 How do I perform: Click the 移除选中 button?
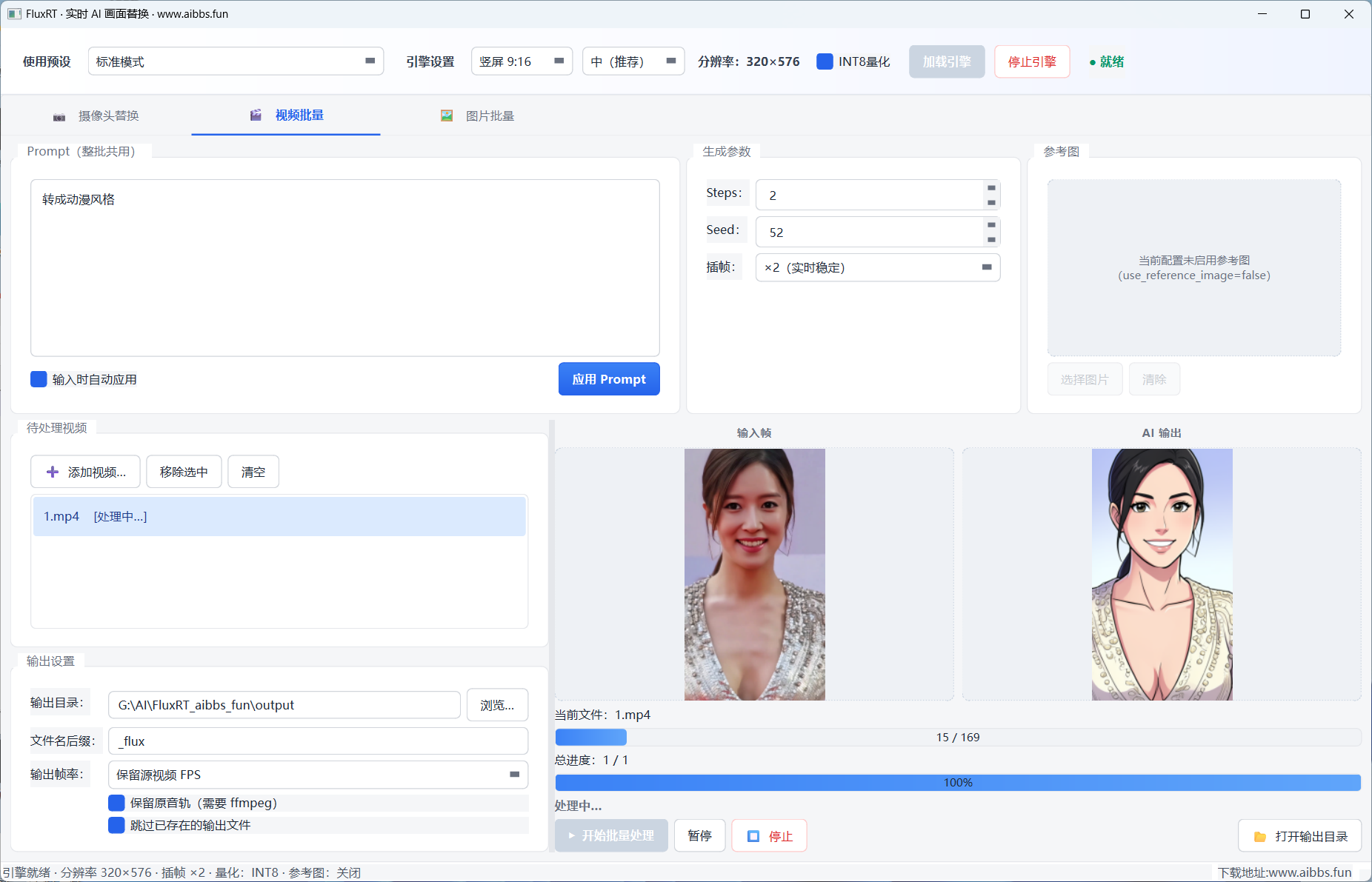coord(184,472)
